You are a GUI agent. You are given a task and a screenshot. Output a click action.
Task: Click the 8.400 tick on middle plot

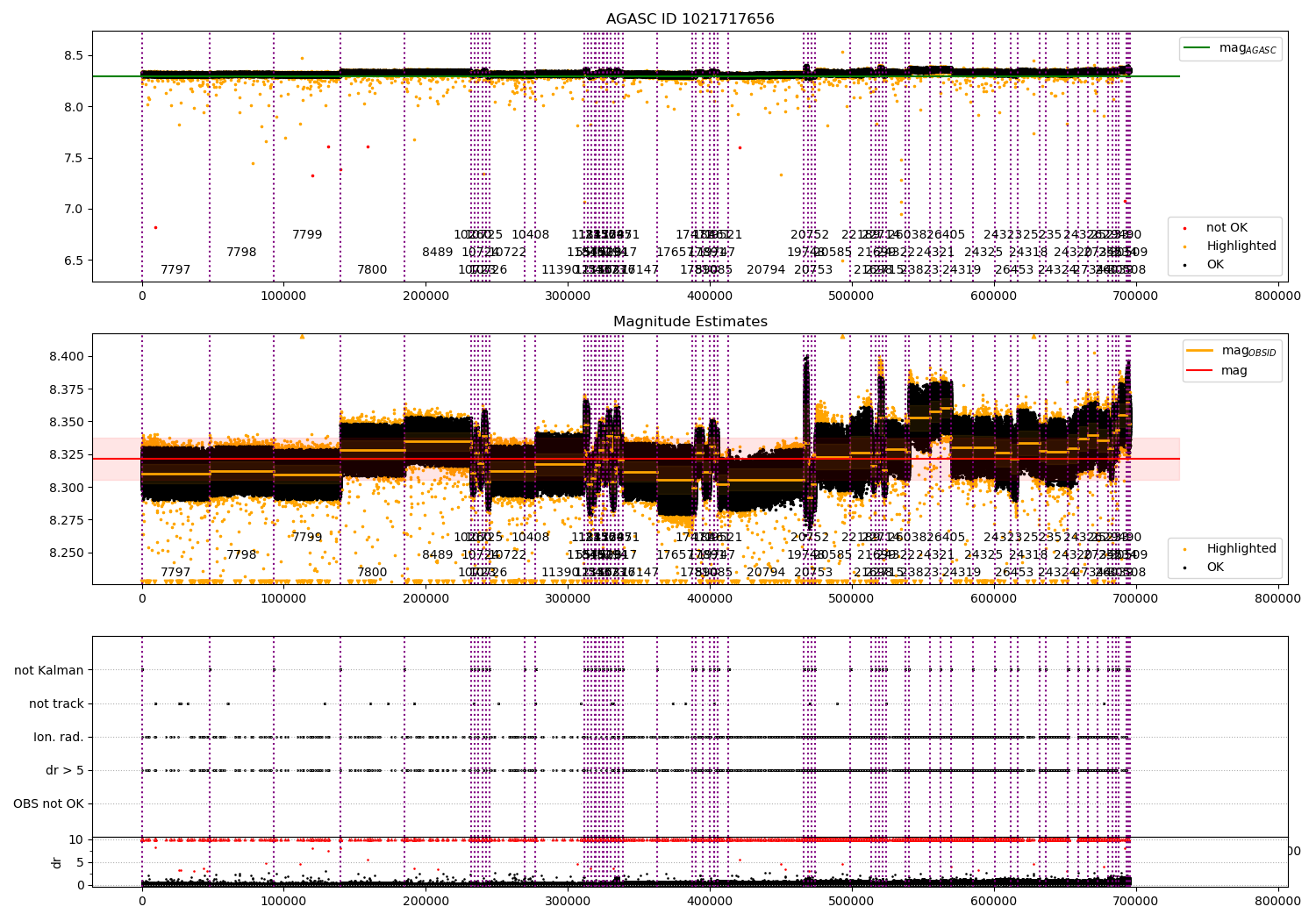[68, 356]
